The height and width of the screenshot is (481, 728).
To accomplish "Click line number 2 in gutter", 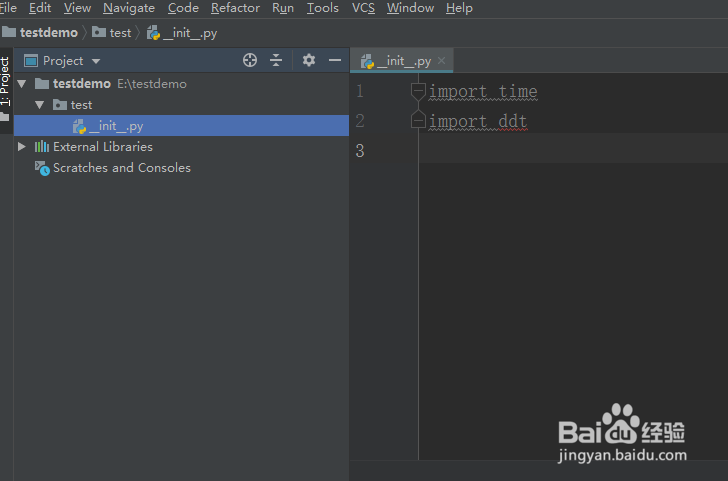I will [360, 121].
